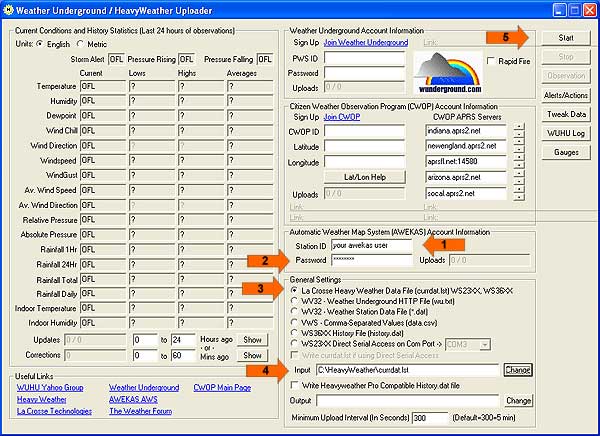Open Join Weather Underground link

tap(366, 42)
